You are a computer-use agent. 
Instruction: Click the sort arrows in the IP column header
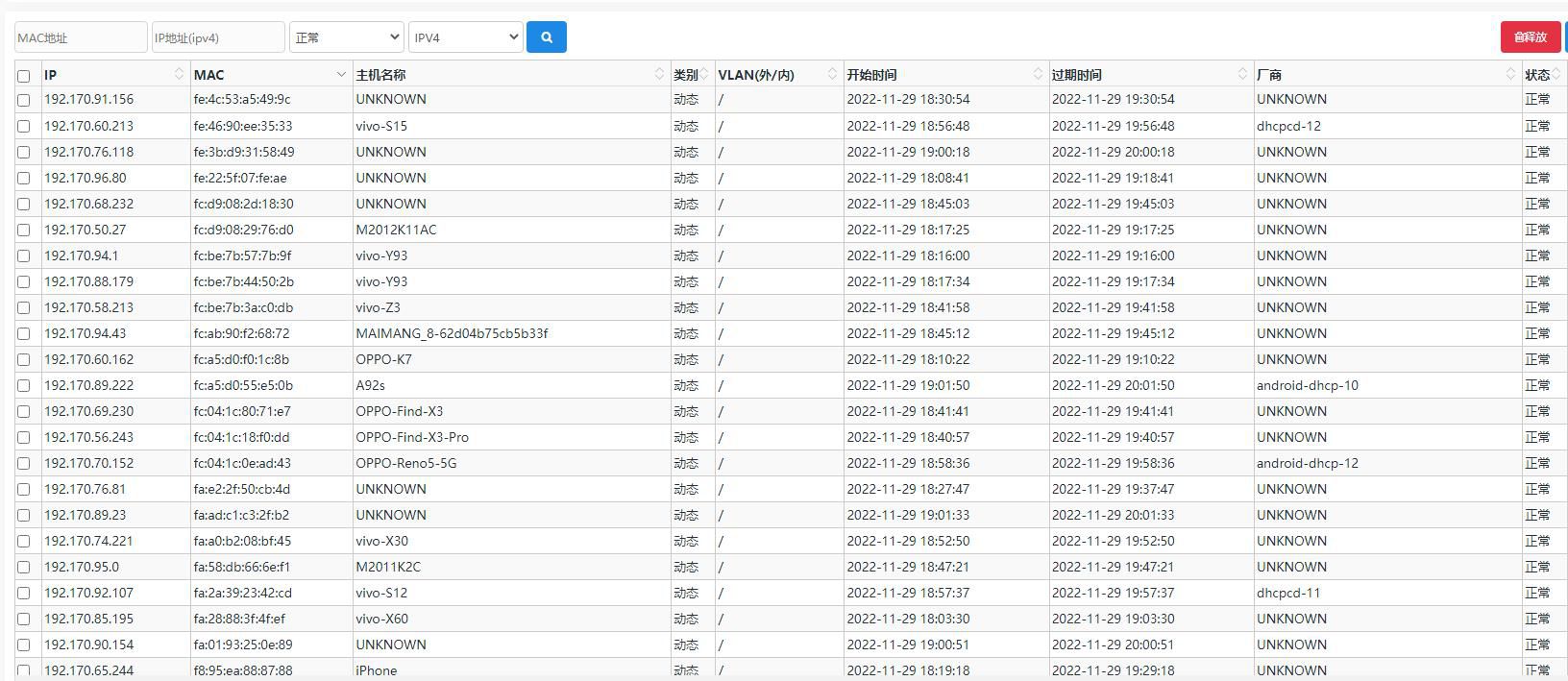(179, 74)
